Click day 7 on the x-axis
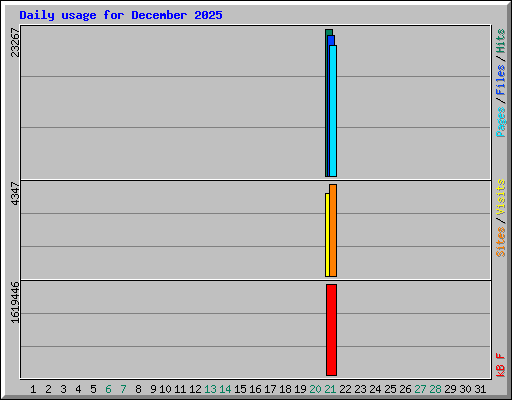 123,389
